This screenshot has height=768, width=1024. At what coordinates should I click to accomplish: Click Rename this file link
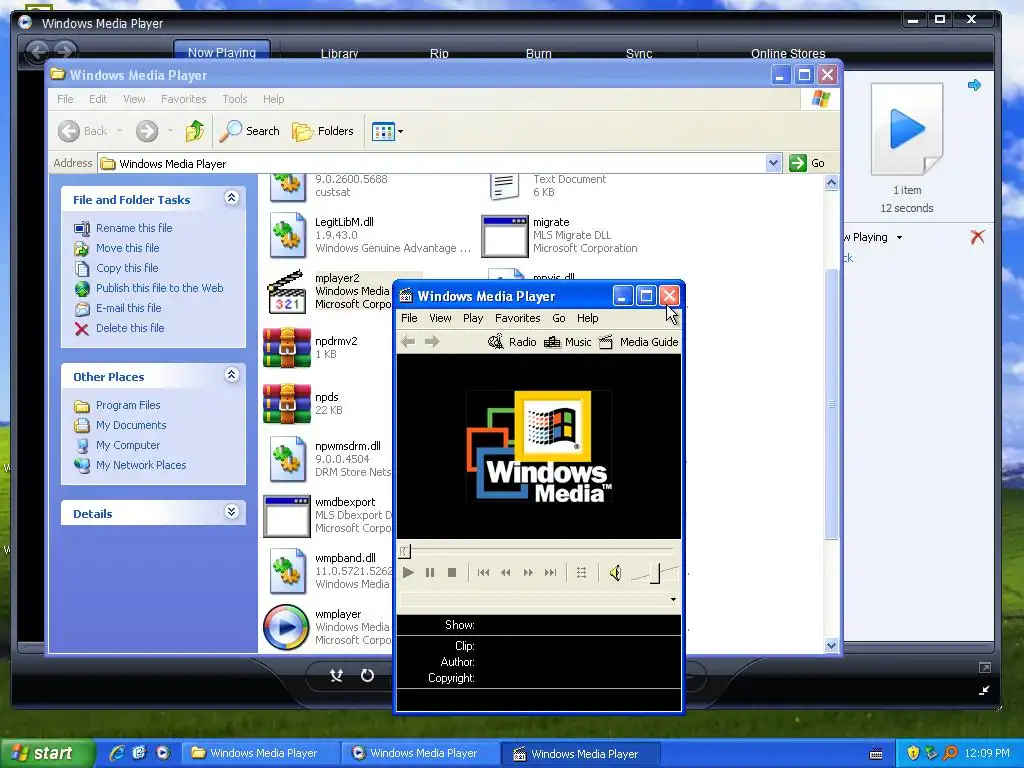[134, 228]
